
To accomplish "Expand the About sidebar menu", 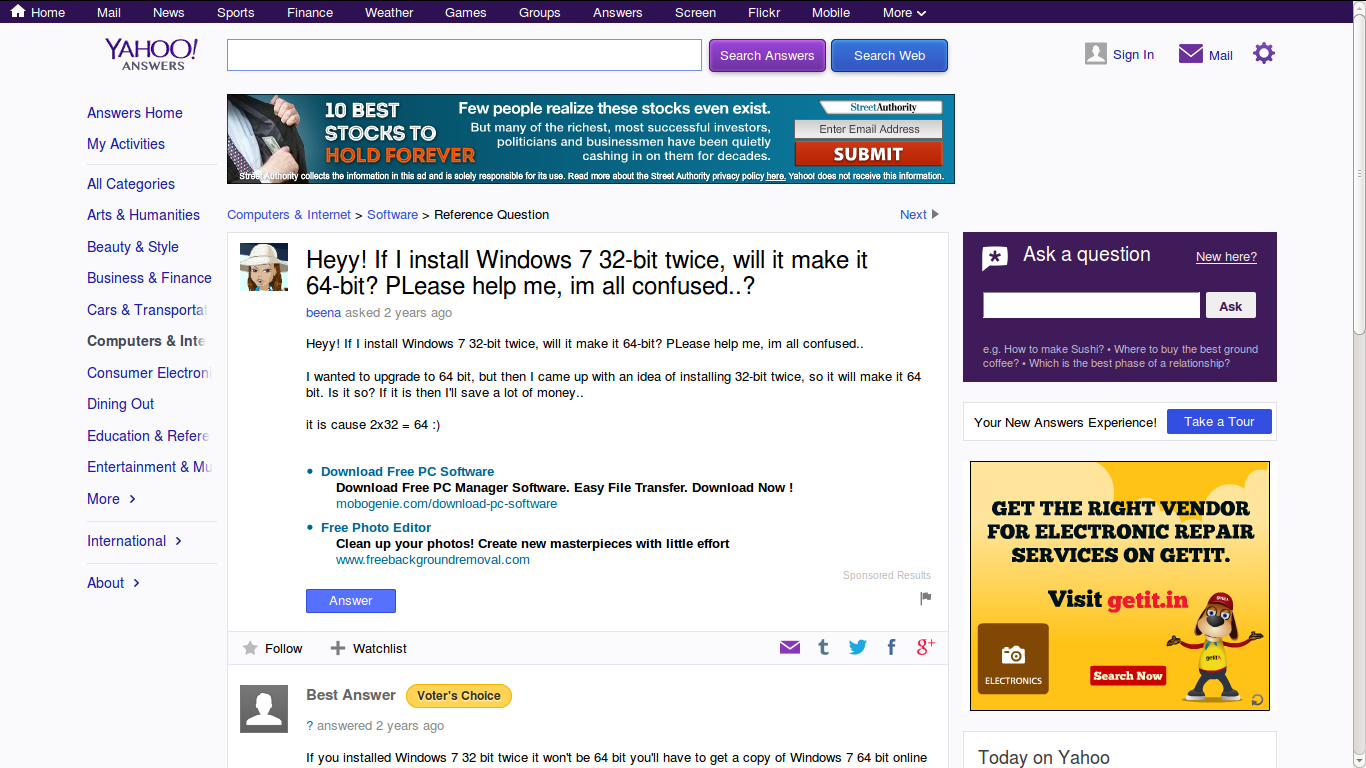I will (114, 583).
